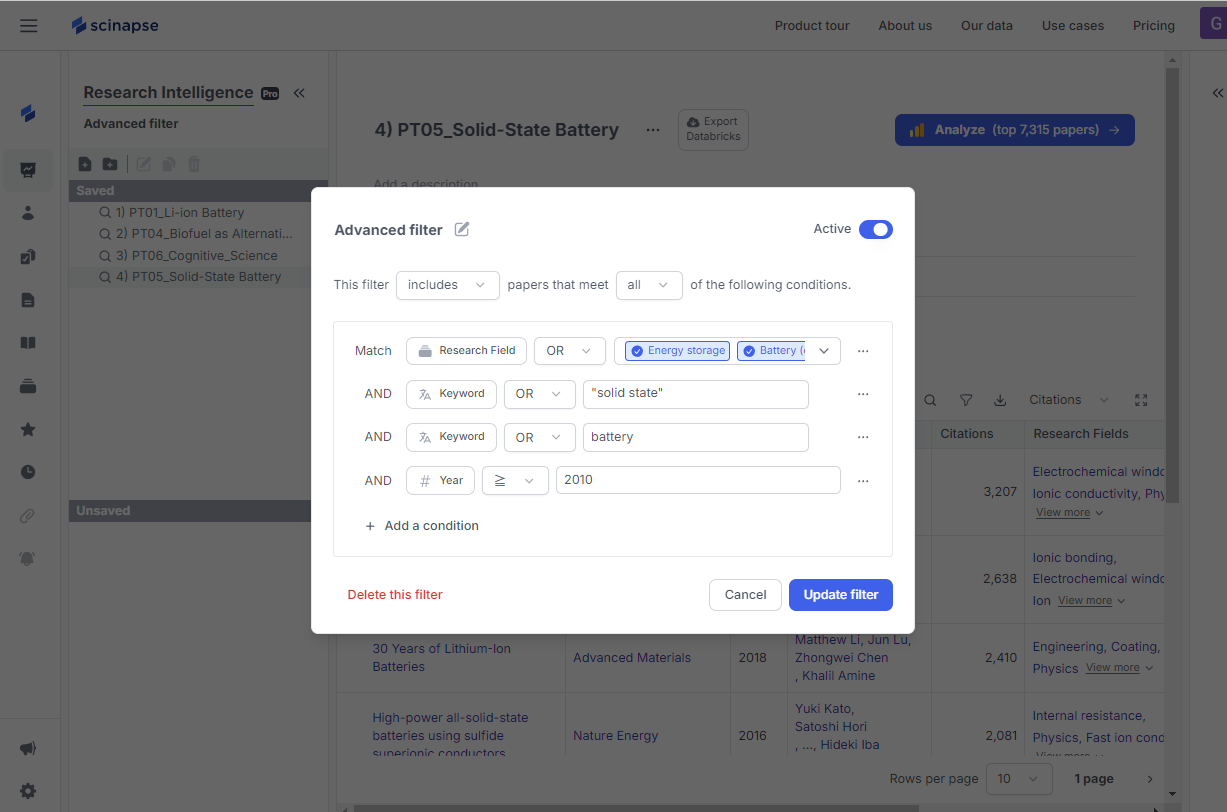1227x812 pixels.
Task: Open the Rows per page dropdown
Action: coord(1019,779)
